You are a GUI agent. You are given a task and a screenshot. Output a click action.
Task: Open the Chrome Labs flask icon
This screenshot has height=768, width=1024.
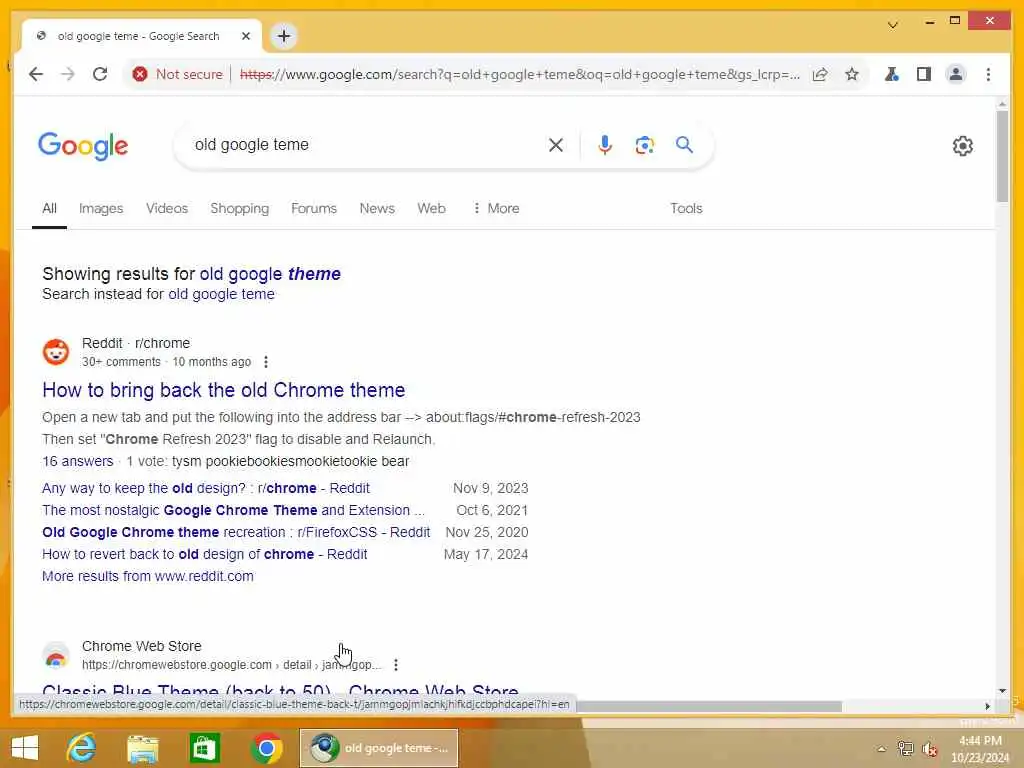[x=891, y=74]
